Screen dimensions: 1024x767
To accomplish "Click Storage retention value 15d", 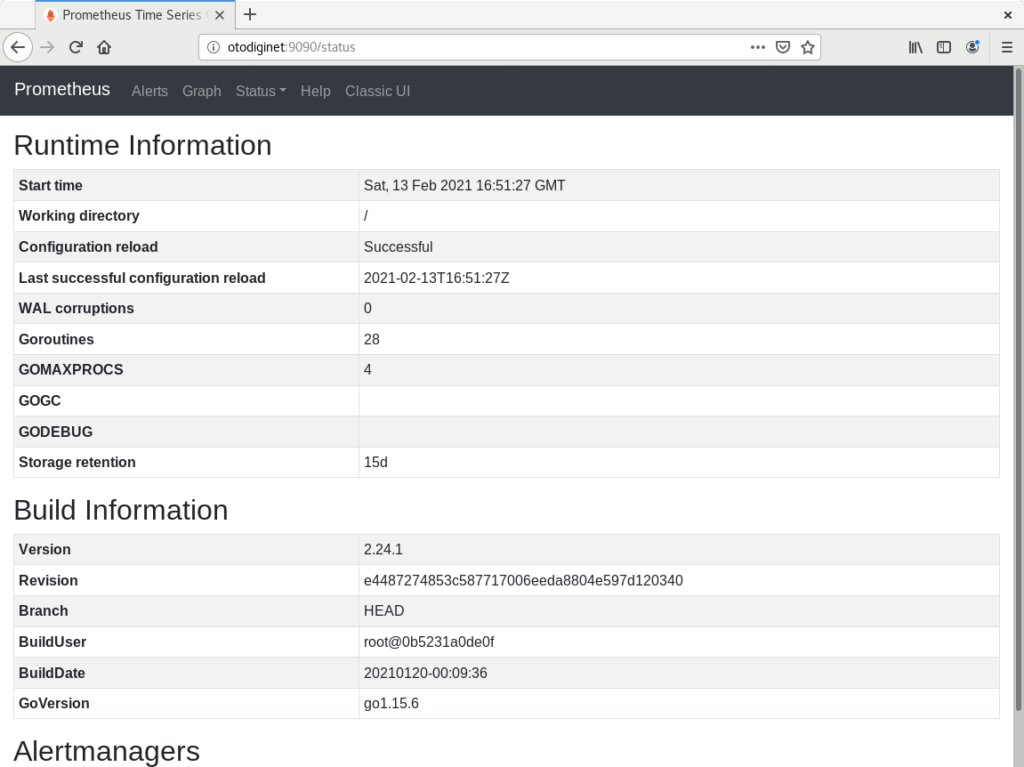I will [x=376, y=462].
